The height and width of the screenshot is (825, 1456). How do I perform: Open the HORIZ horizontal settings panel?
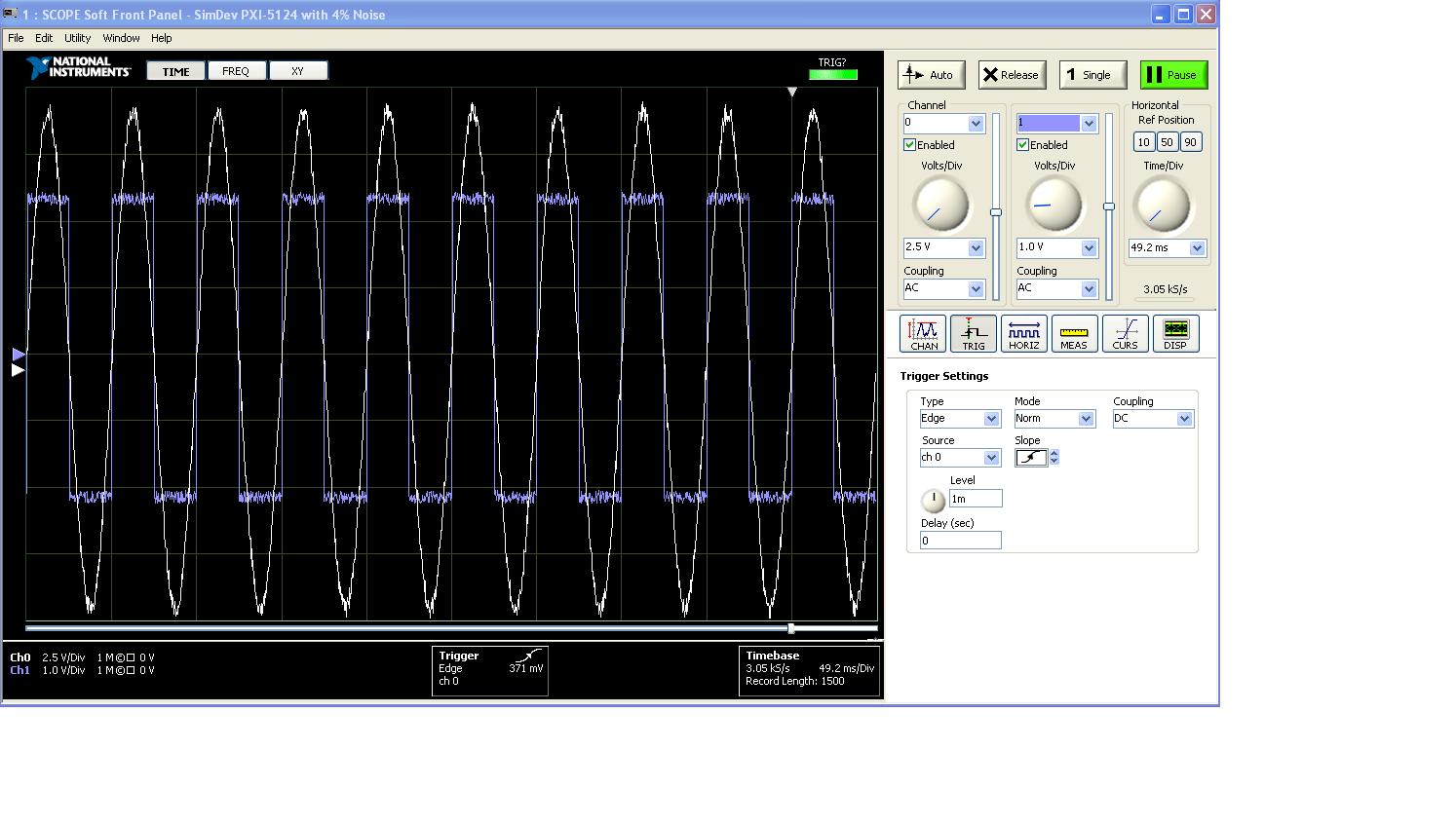click(x=1023, y=333)
